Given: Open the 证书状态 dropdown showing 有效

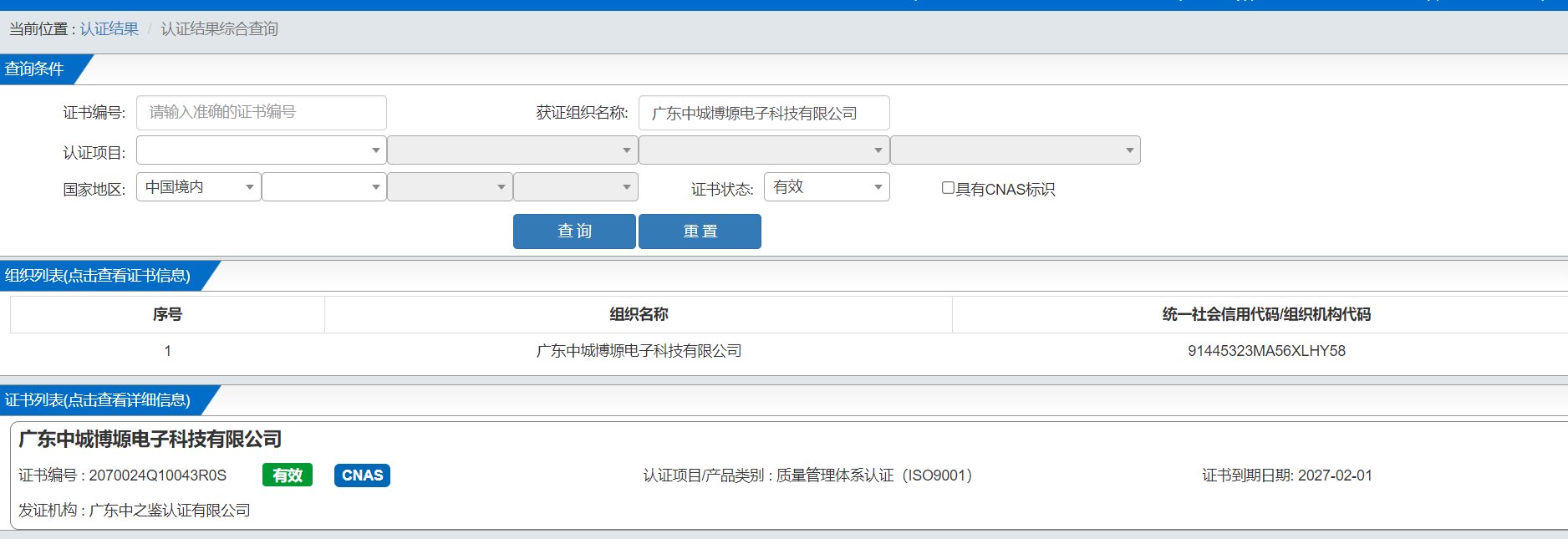Looking at the screenshot, I should point(827,187).
